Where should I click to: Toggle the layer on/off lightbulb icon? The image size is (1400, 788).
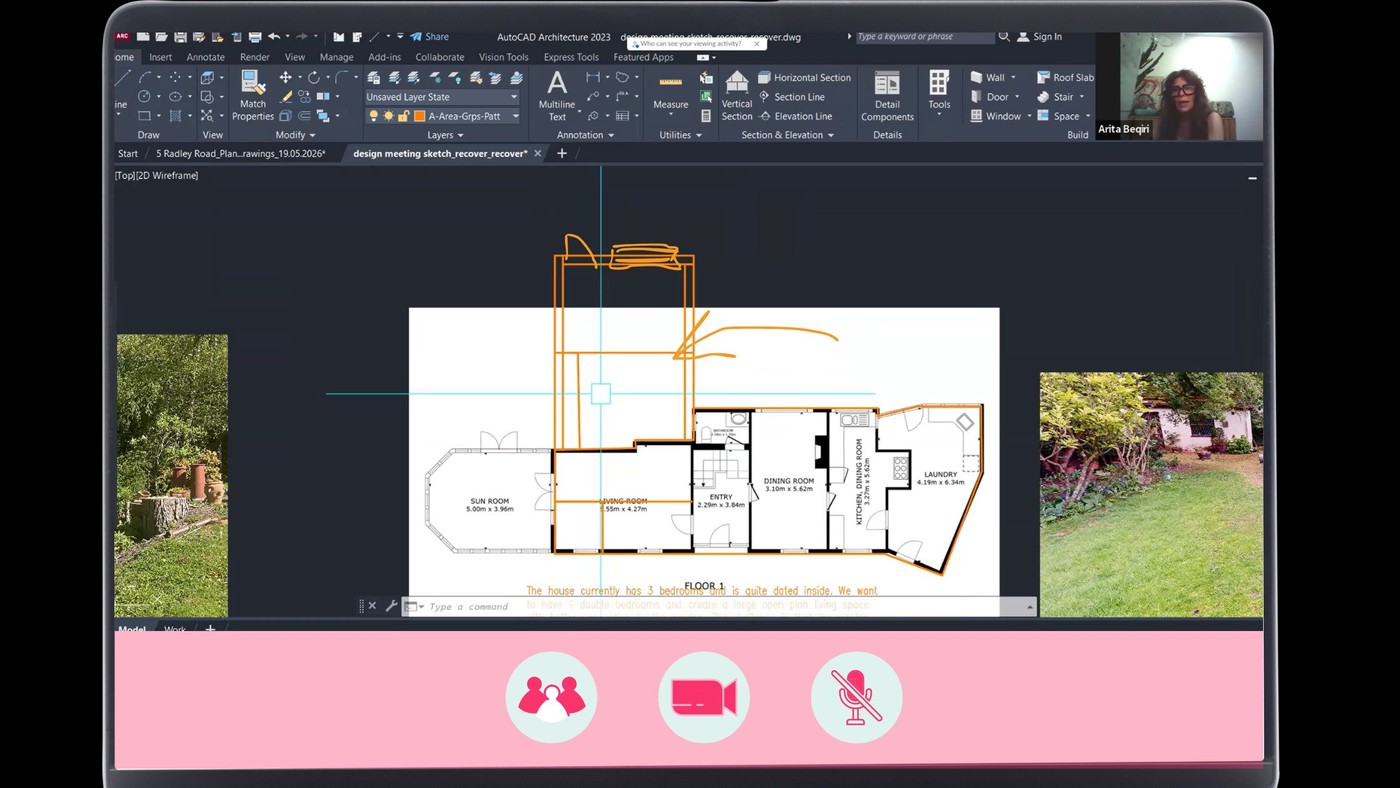coord(373,116)
